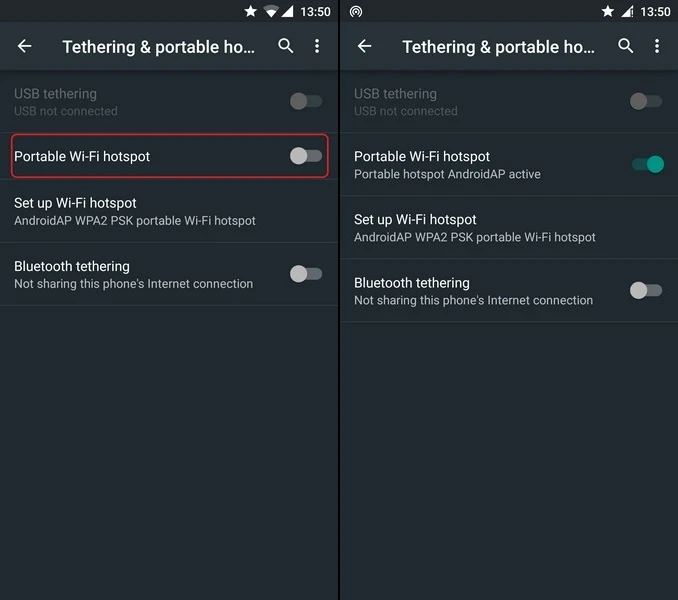This screenshot has height=600, width=678.
Task: Disable the active Portable Wi-Fi hotspot toggle
Action: coord(647,164)
